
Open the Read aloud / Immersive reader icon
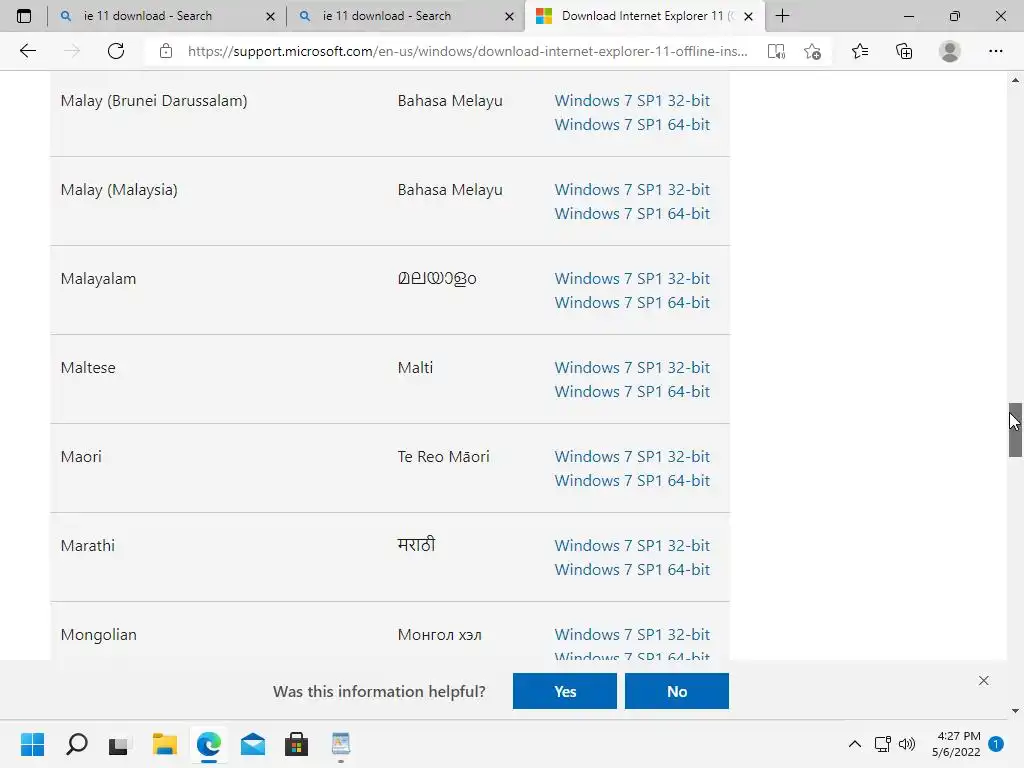(x=776, y=51)
